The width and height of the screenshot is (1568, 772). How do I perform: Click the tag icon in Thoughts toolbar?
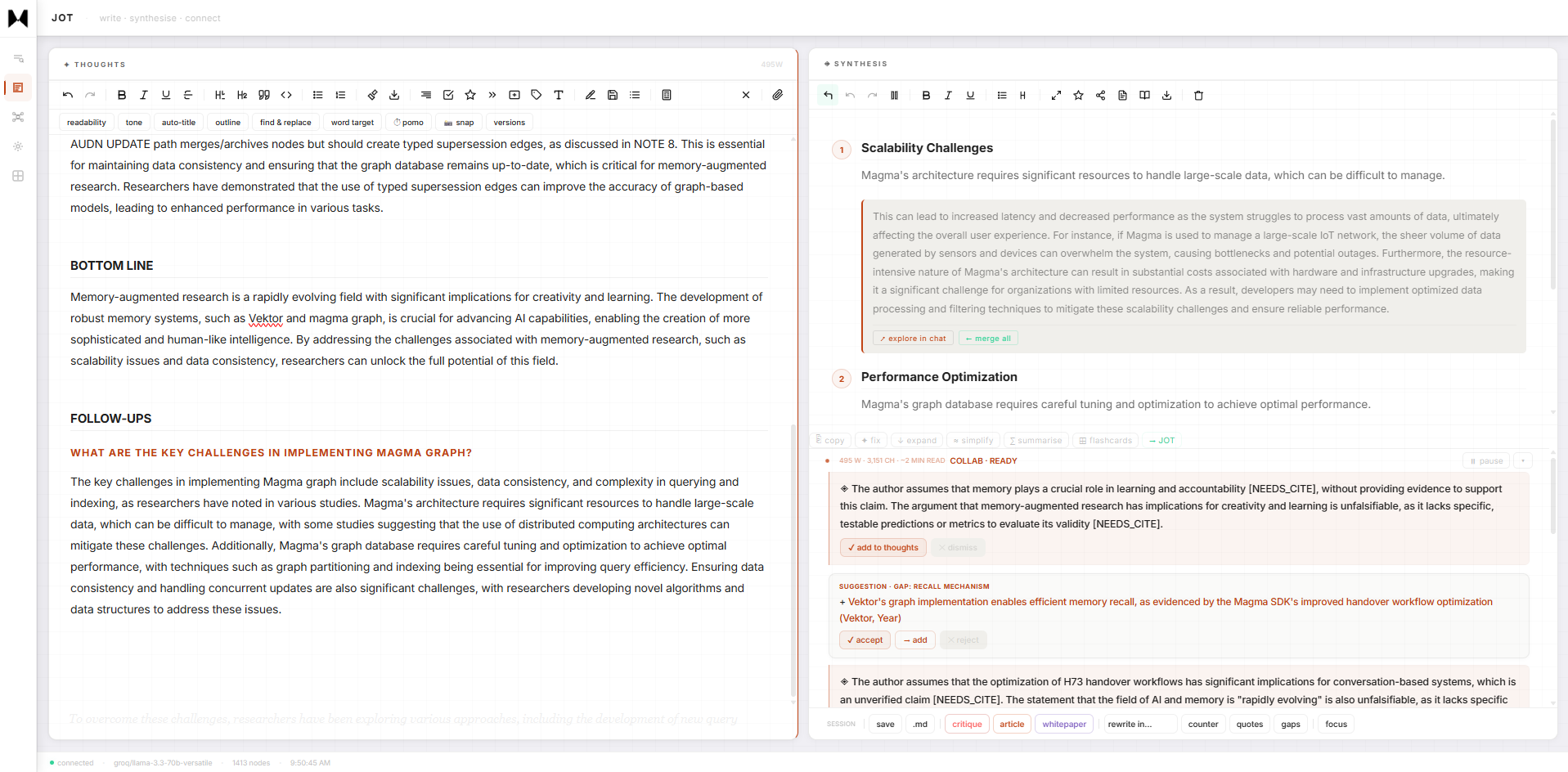537,95
